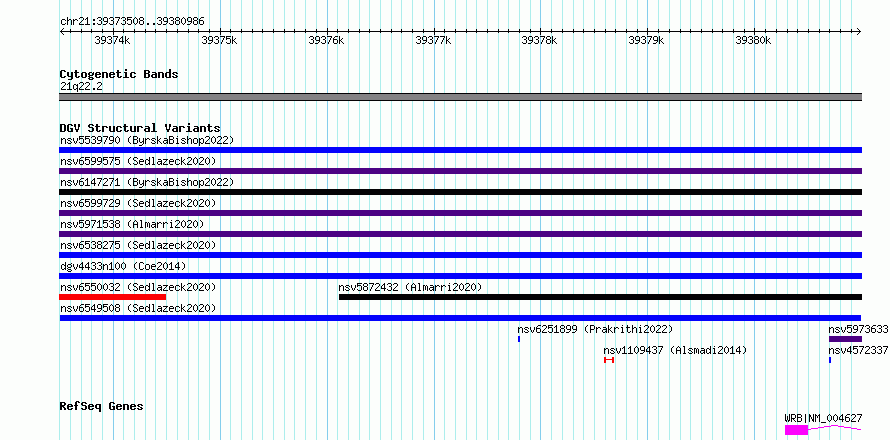
Task: Select the red nsv6550032 variant bar
Action: point(112,297)
